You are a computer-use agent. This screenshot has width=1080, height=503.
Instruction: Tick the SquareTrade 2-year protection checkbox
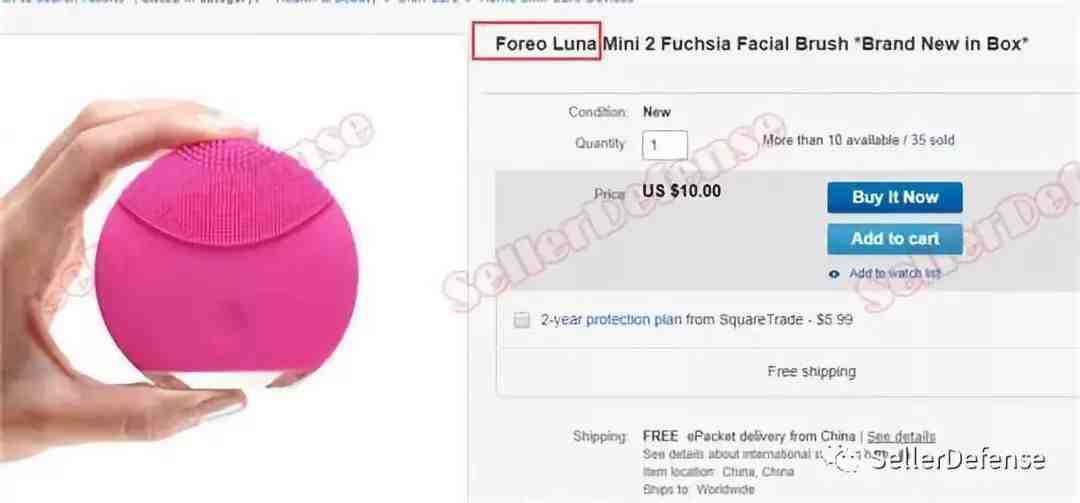(522, 320)
